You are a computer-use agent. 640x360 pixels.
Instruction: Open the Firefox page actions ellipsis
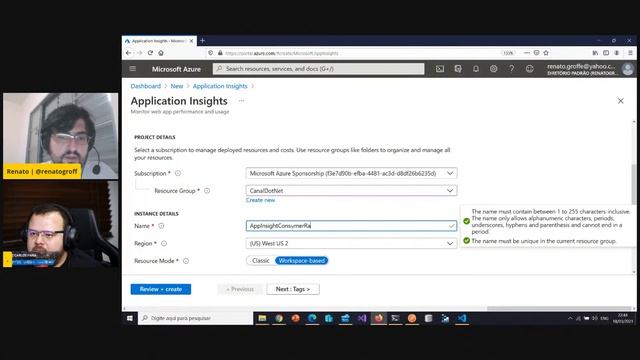pyautogui.click(x=527, y=53)
